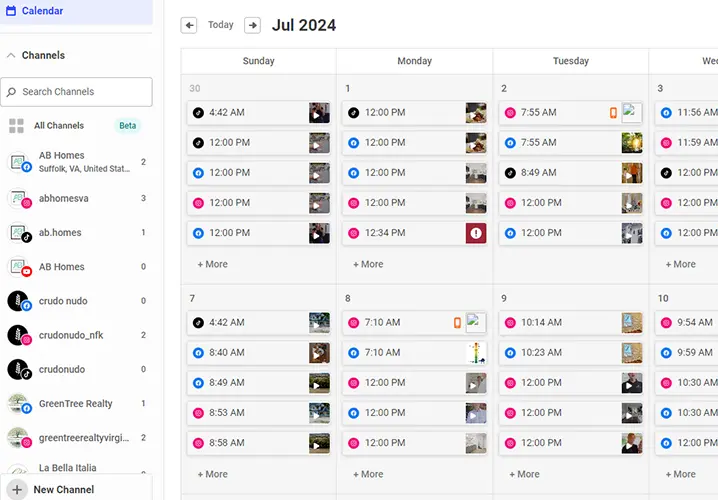Click the Tuesday column header
The height and width of the screenshot is (500, 718).
click(571, 61)
